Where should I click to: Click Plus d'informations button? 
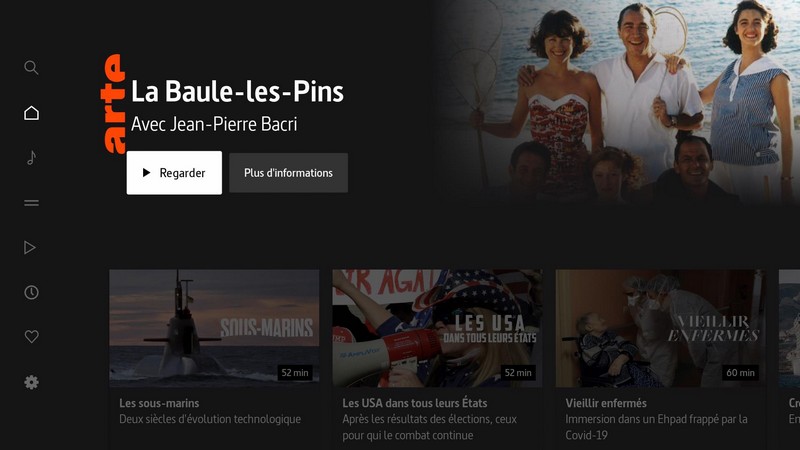288,173
